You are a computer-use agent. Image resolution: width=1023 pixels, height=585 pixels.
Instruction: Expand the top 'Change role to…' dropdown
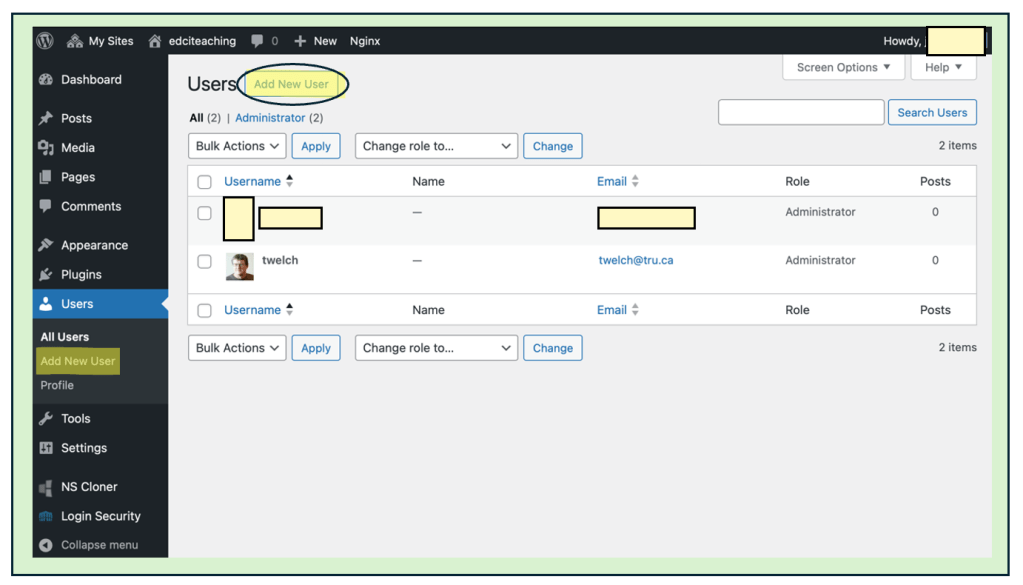[435, 146]
